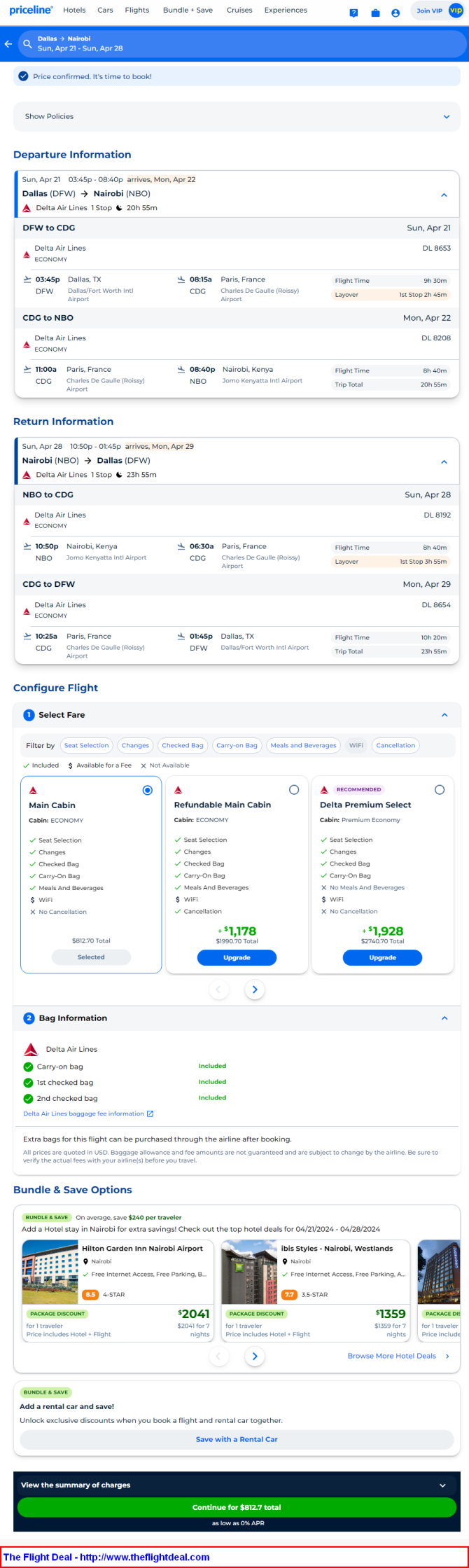Open Browse More Hotel Deals link
The image size is (469, 1568).
[x=398, y=1356]
